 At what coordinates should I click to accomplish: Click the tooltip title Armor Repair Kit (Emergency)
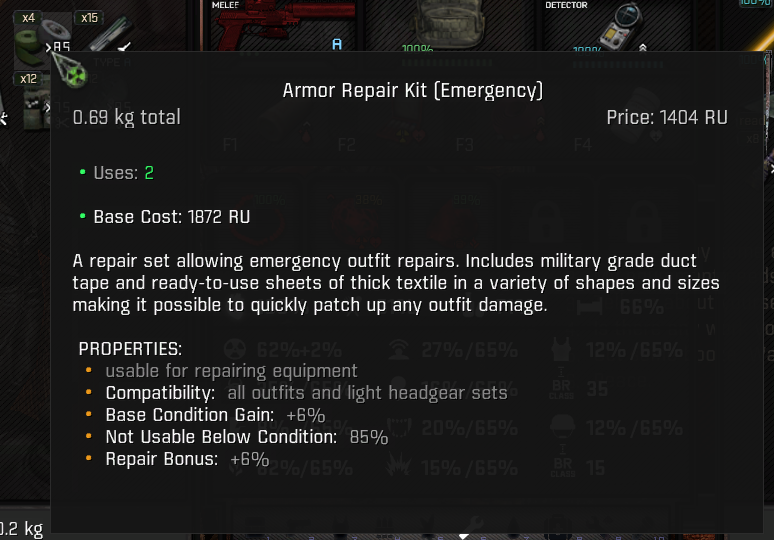tap(413, 91)
